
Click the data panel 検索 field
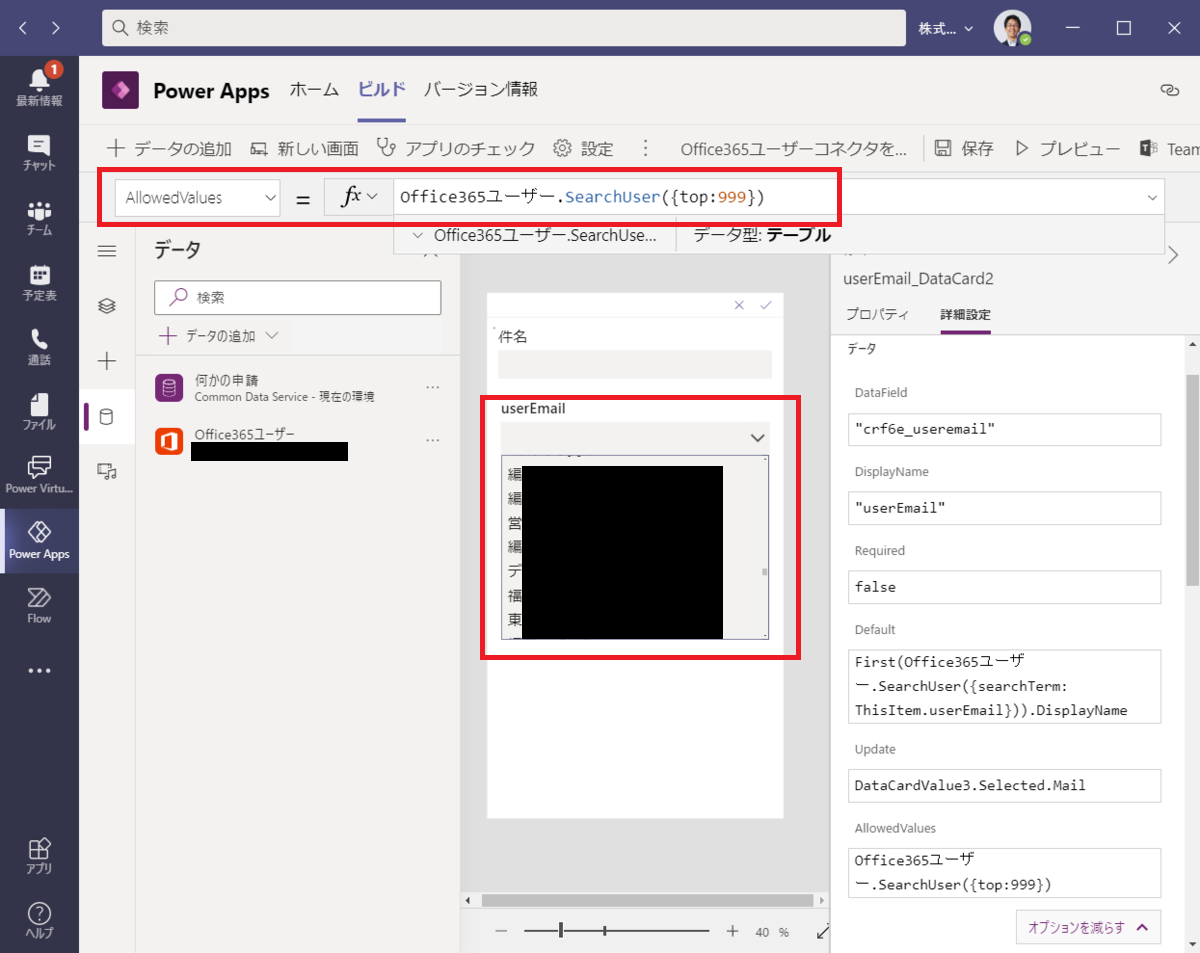[x=298, y=297]
